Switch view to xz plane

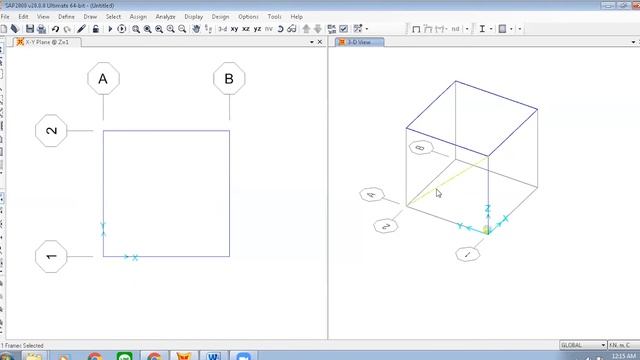coord(246,29)
